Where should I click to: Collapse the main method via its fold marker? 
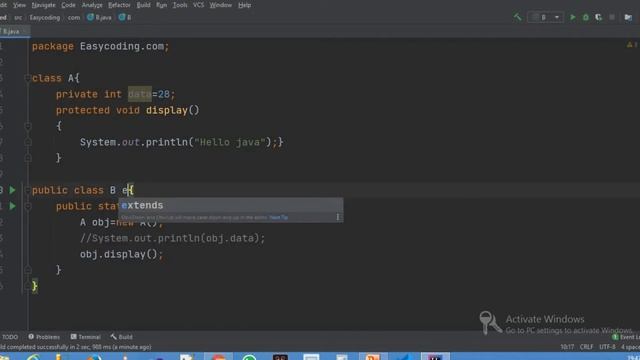[x=28, y=206]
